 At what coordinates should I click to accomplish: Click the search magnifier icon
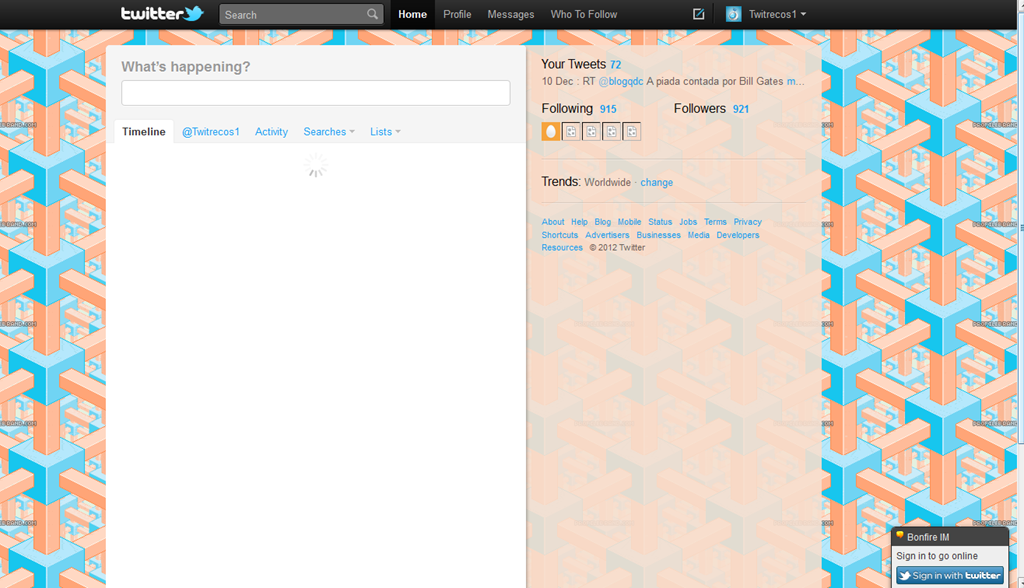(x=372, y=14)
